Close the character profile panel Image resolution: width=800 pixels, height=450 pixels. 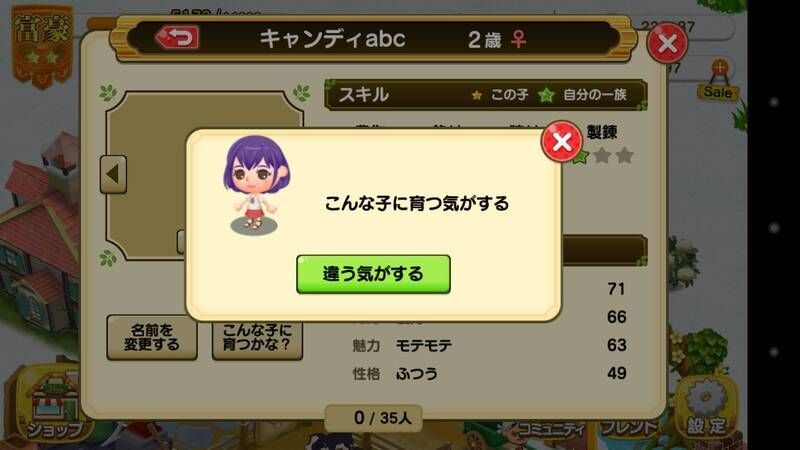(x=667, y=43)
